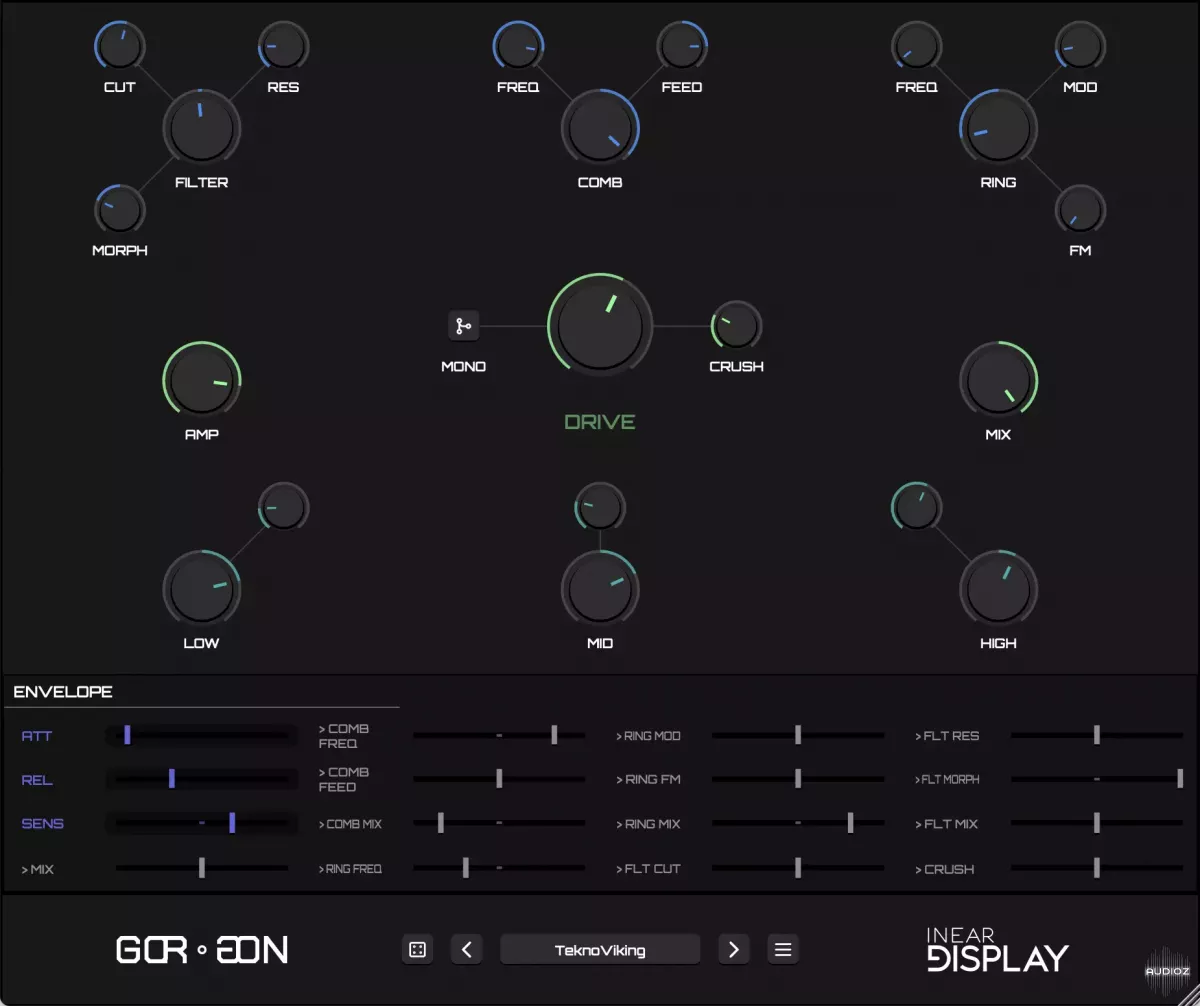Click the randomize preset dice icon

click(x=418, y=950)
